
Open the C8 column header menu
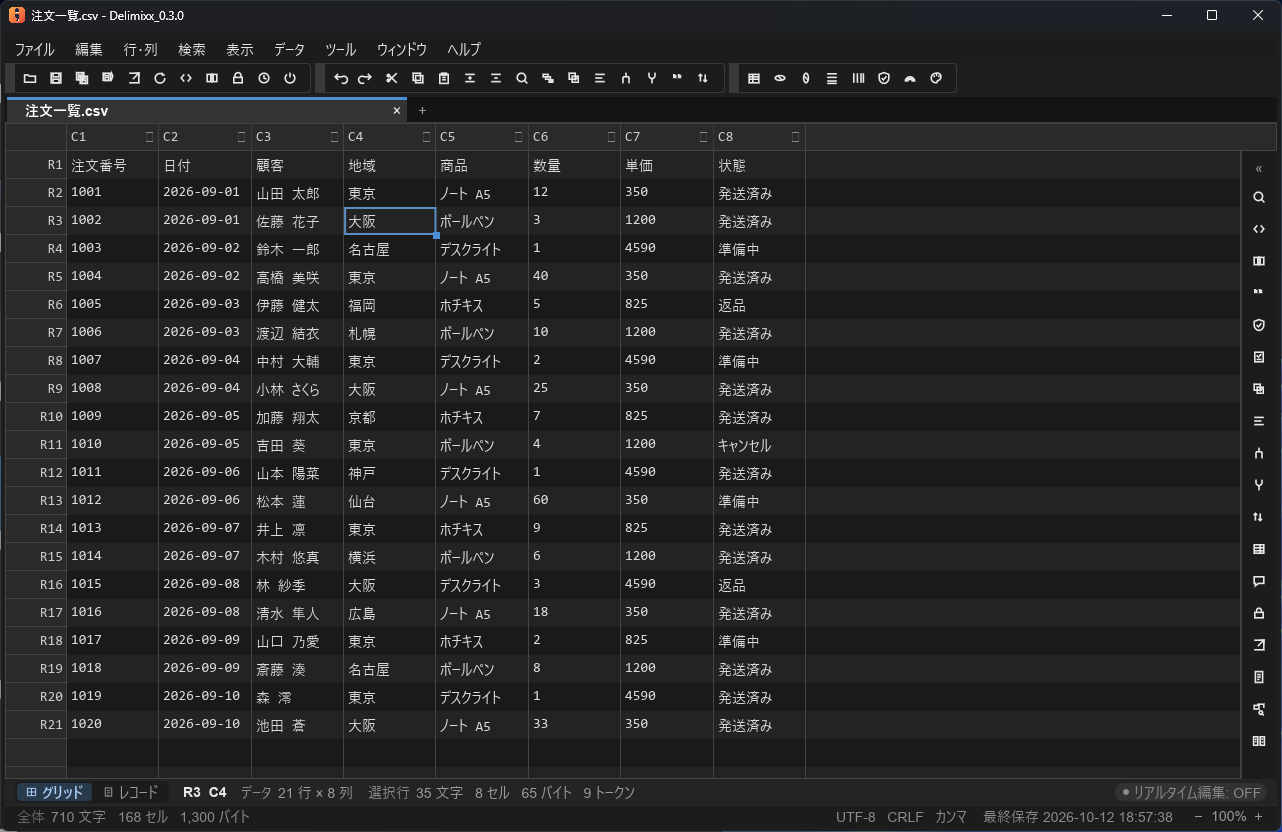tap(796, 137)
